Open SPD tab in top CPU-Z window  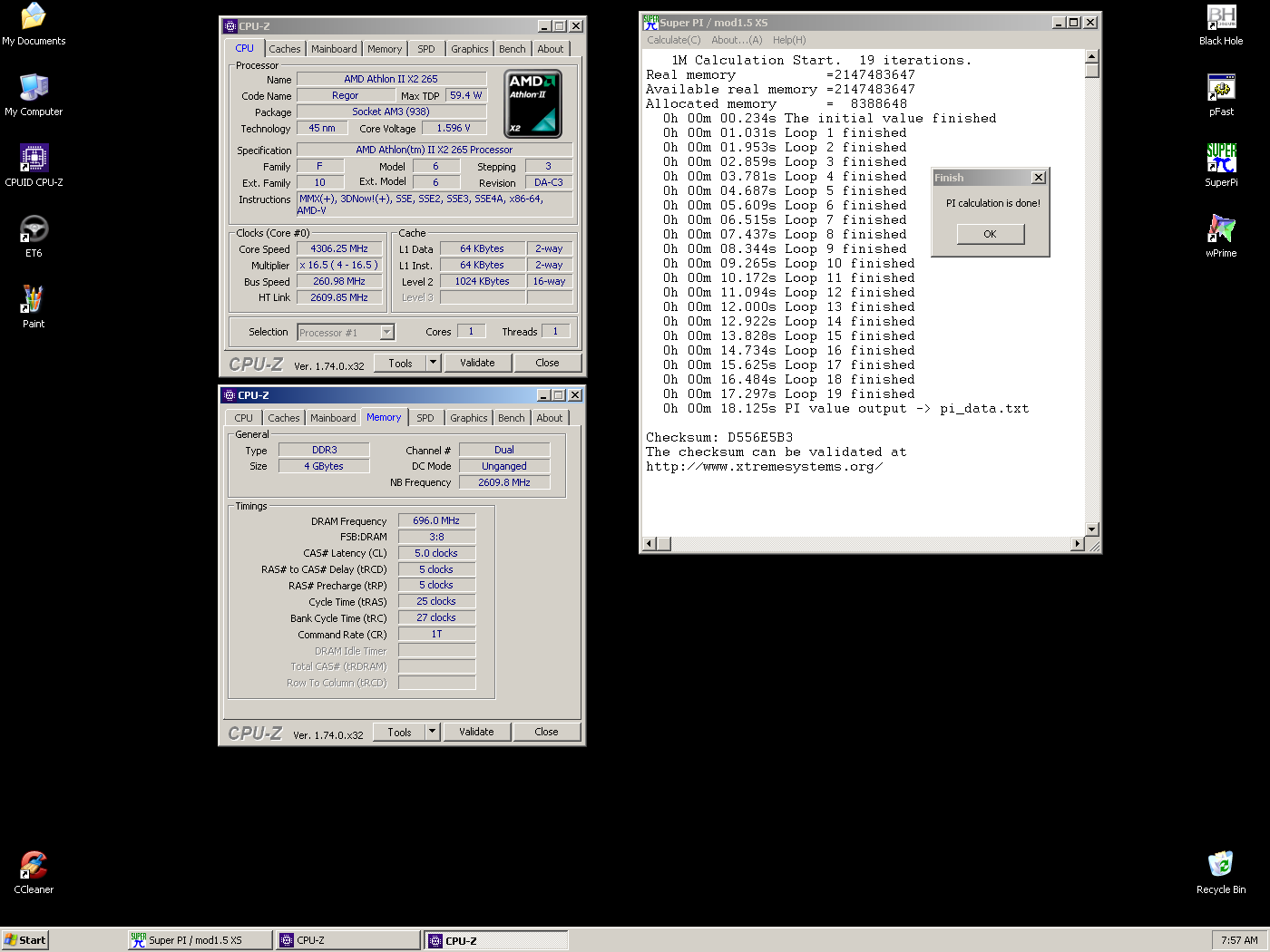coord(426,49)
